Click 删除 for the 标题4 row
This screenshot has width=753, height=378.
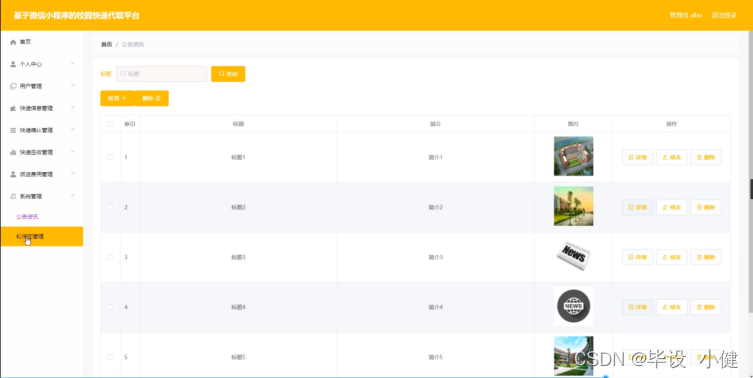click(x=705, y=307)
